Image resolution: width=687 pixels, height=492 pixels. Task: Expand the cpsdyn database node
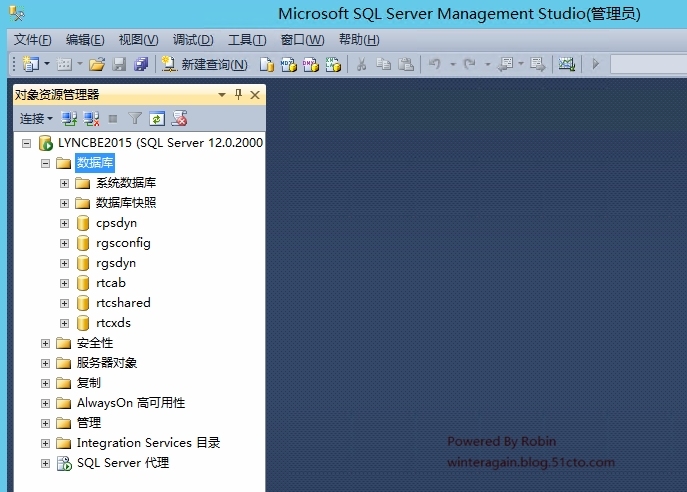click(x=64, y=223)
